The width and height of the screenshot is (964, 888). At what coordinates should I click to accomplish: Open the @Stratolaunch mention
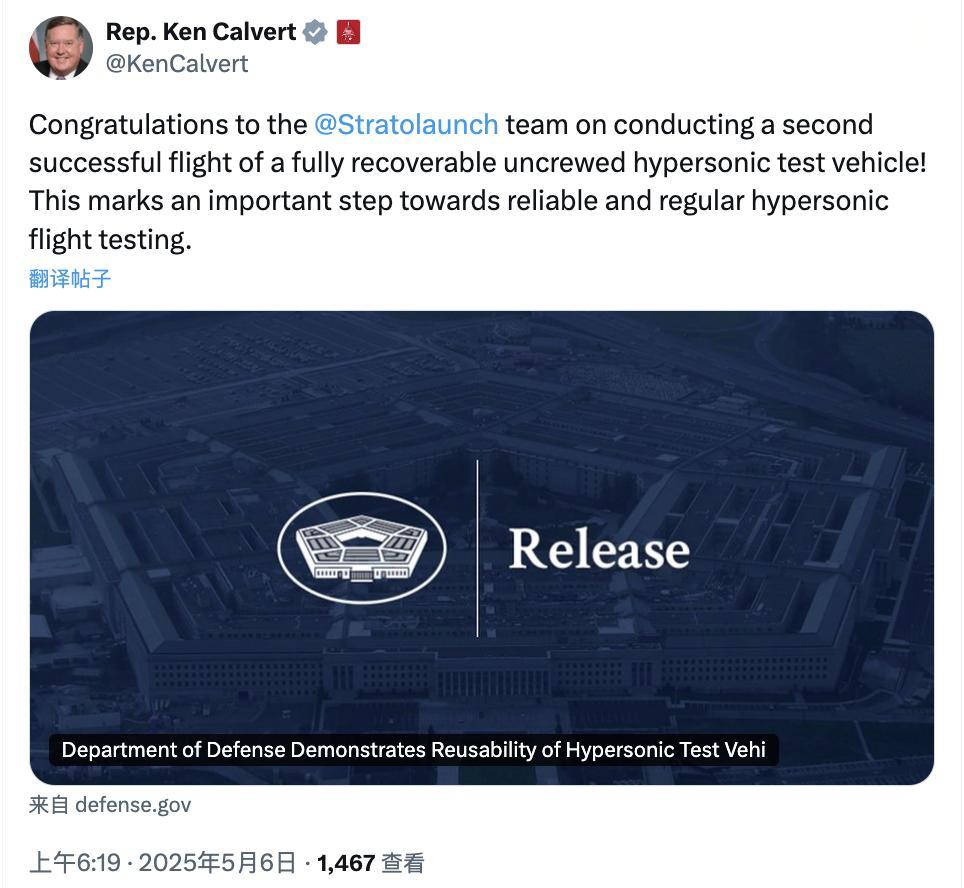click(x=406, y=125)
